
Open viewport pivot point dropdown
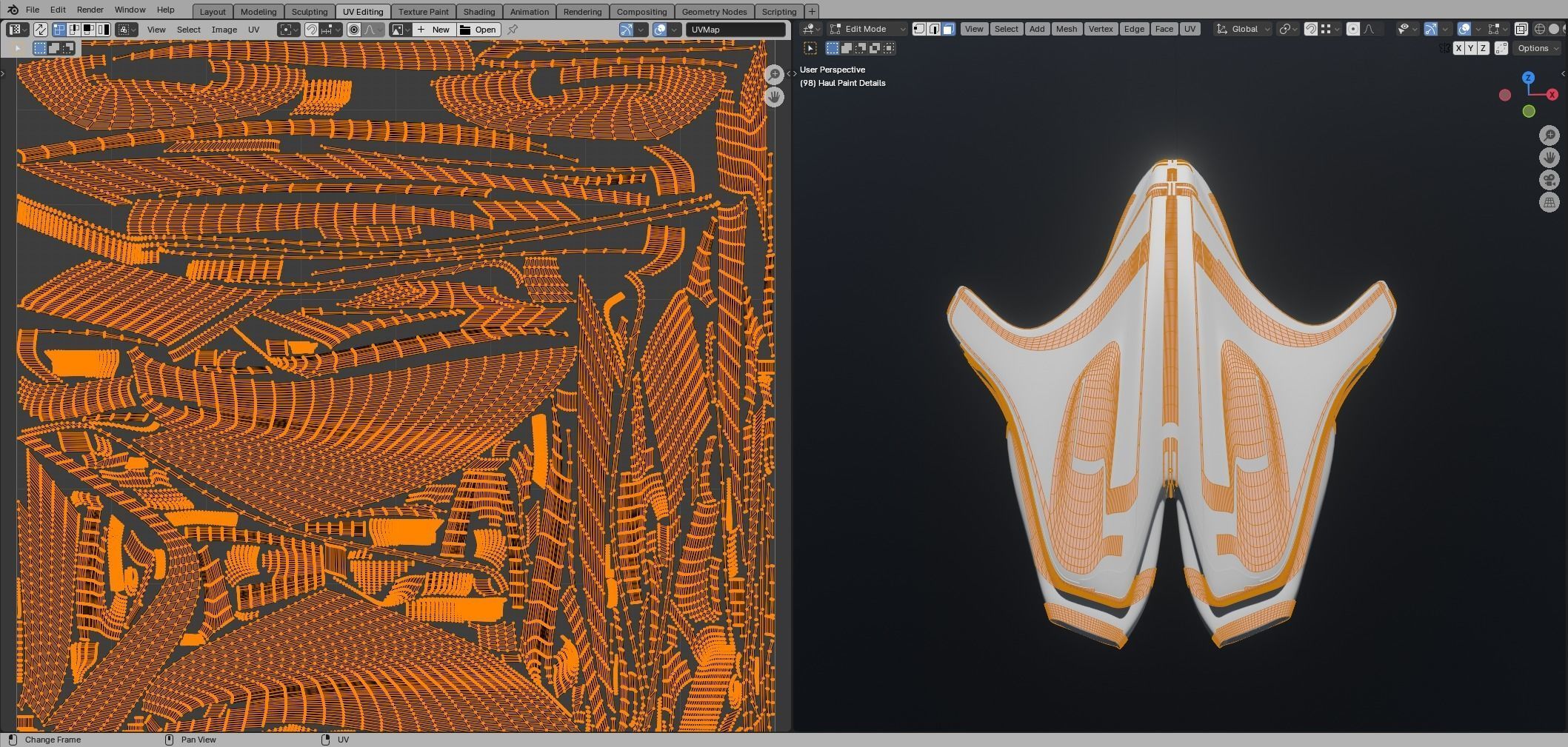[x=1288, y=29]
